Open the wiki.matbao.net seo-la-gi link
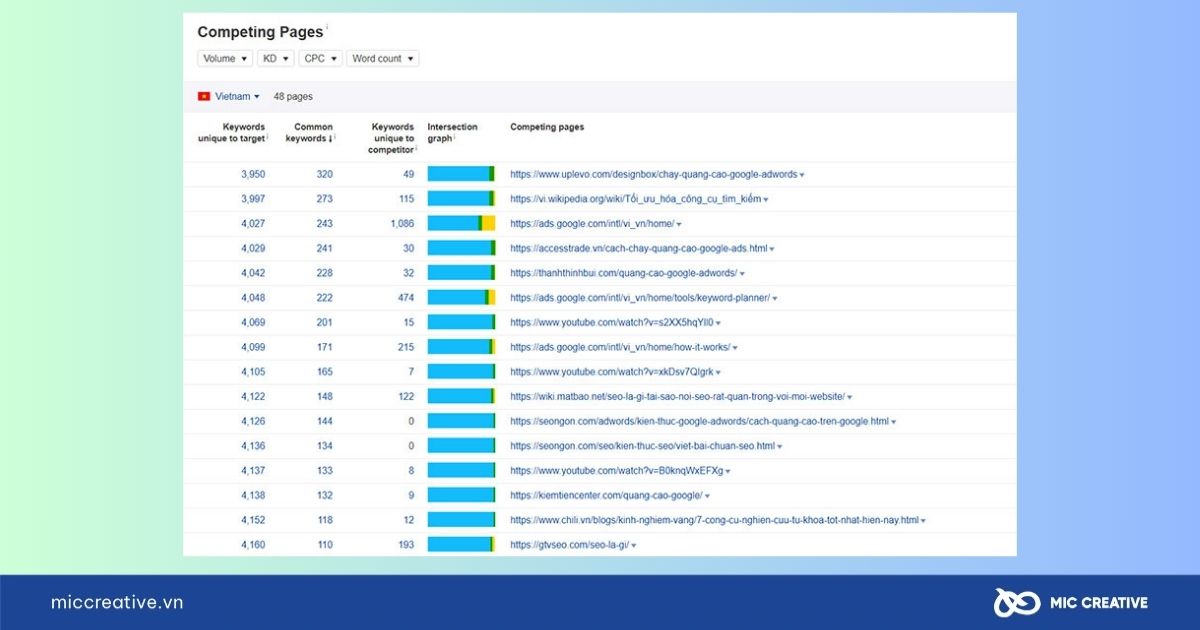Screen dimensions: 1200x630 tap(677, 396)
